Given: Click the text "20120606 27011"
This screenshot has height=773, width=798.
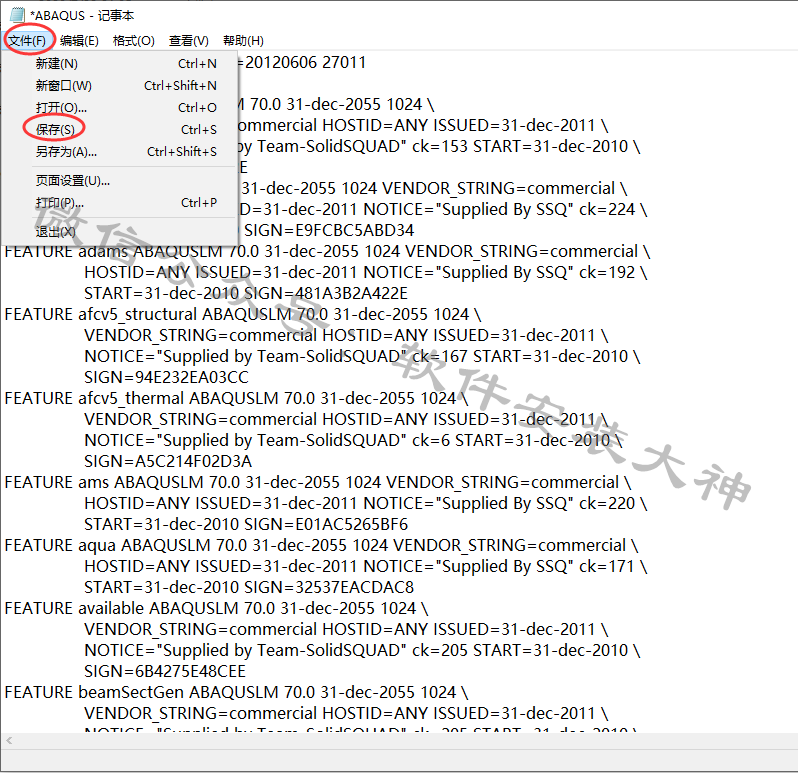Looking at the screenshot, I should coord(305,63).
